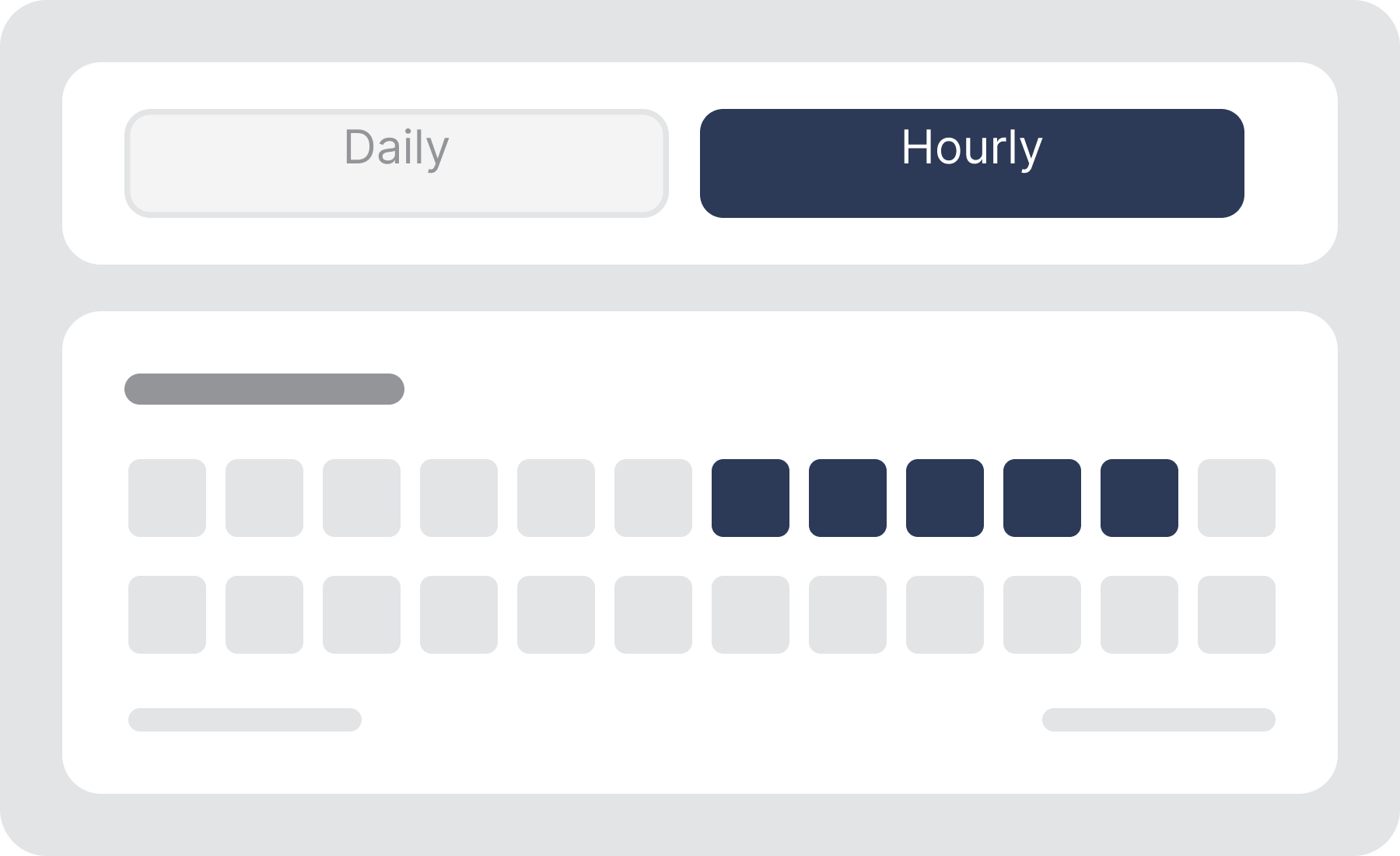Select the seventh block in bottom row

tap(751, 615)
